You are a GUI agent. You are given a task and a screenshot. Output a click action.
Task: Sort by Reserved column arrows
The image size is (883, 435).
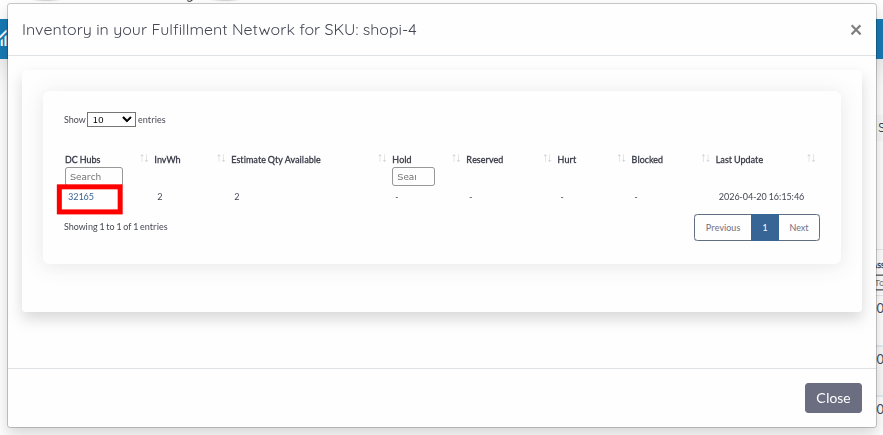(547, 159)
